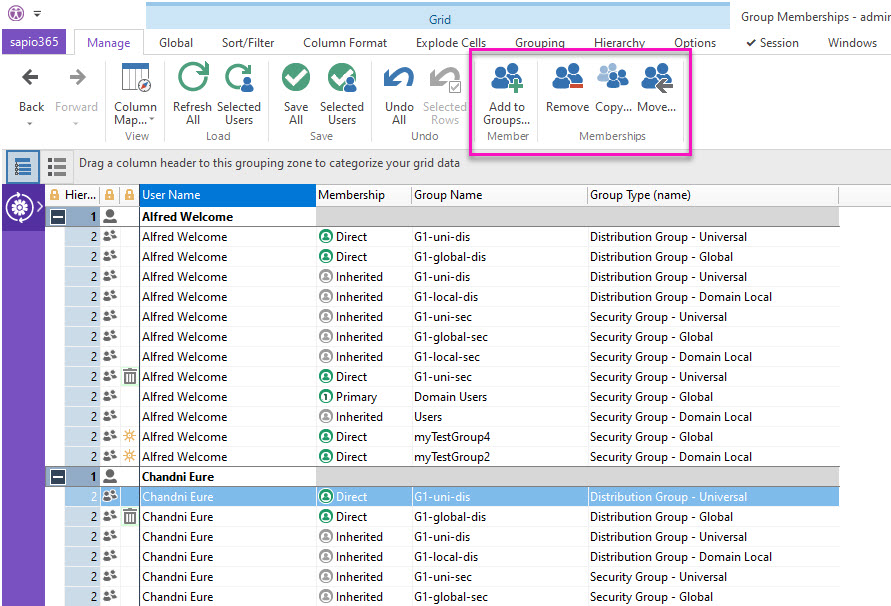Switch to Explode Cells tab
Screen dimensions: 891x606
tap(451, 43)
